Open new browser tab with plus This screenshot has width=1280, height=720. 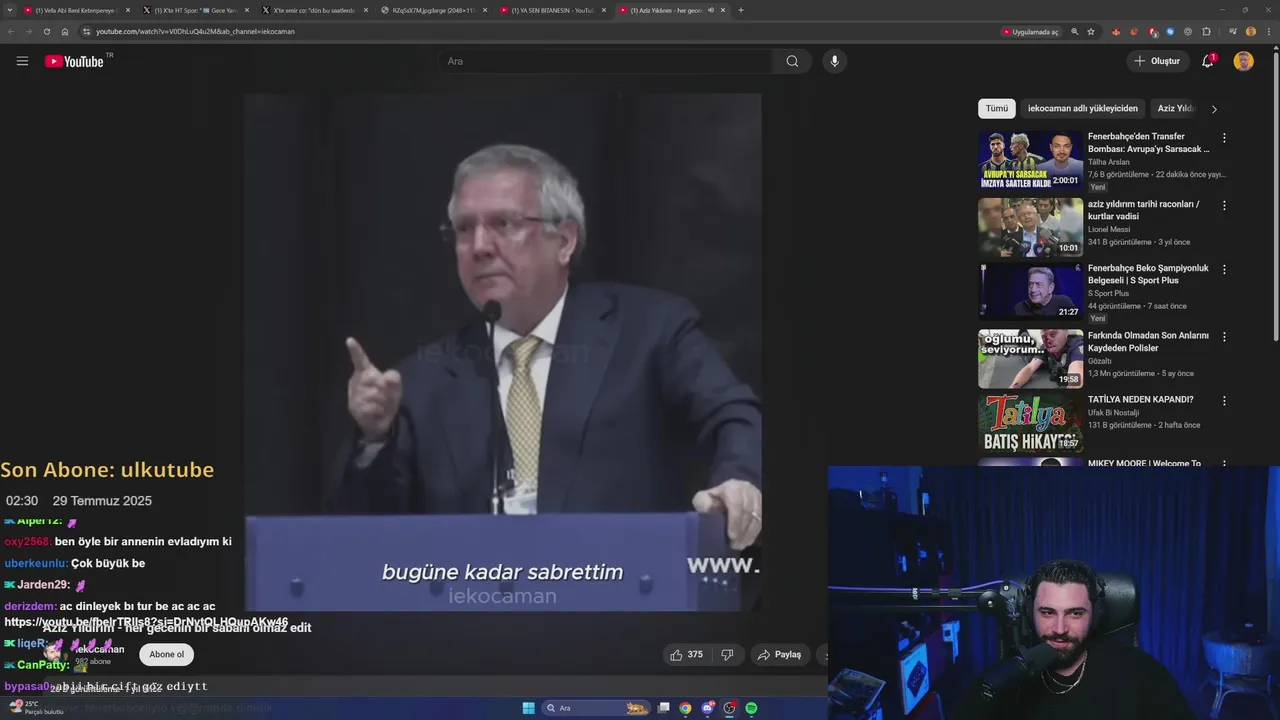coord(741,10)
